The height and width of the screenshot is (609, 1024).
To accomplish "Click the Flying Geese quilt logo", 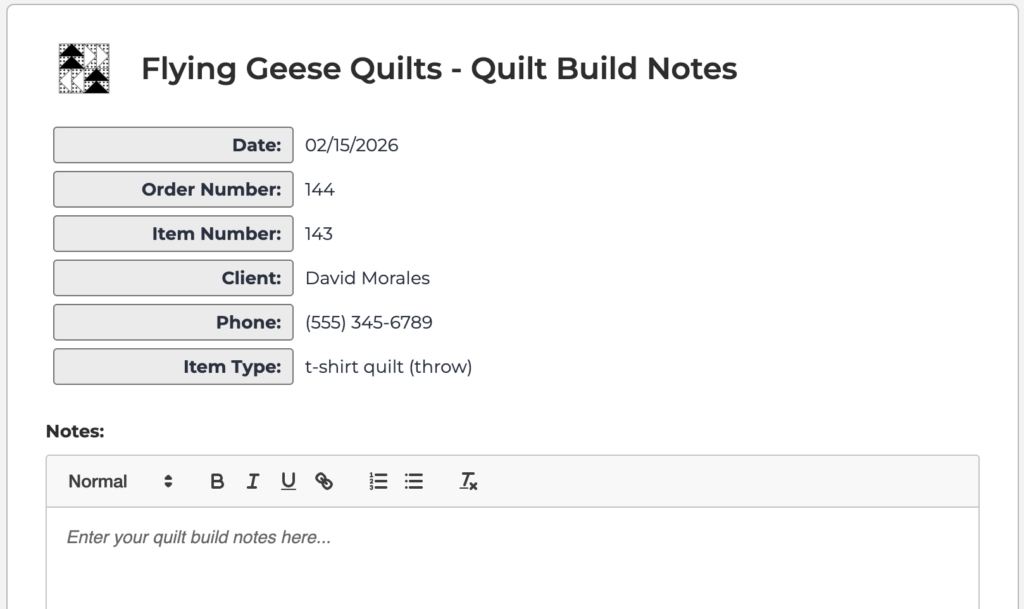I will [84, 69].
